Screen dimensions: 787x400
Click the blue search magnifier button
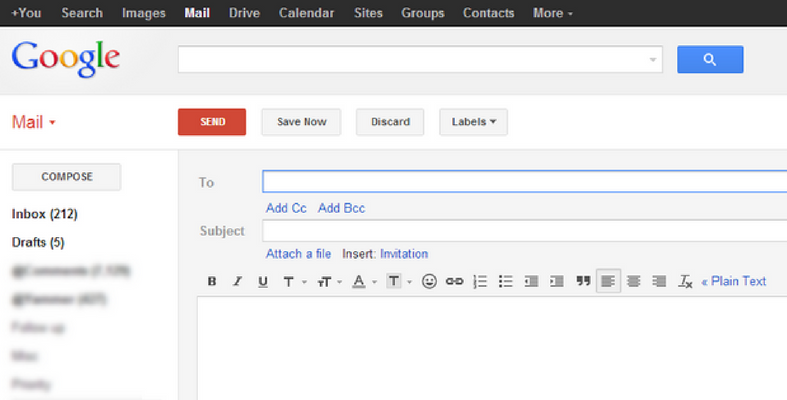(x=710, y=59)
